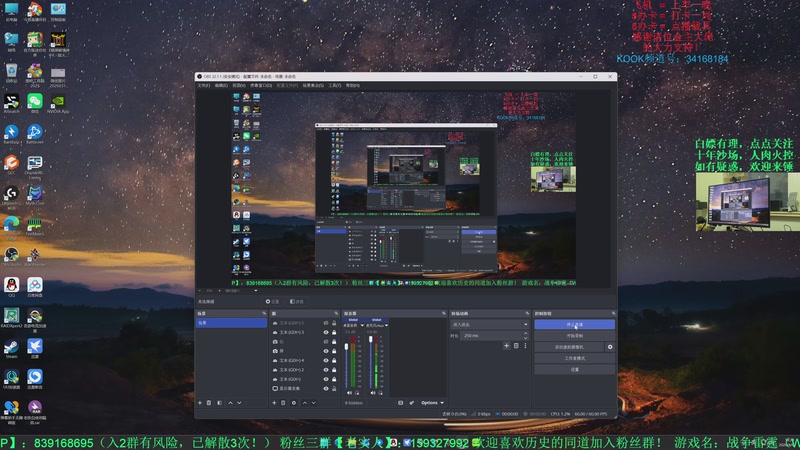This screenshot has height=450, width=800.
Task: Hide the 文本 (GDI+) 4 source
Action: 326,360
